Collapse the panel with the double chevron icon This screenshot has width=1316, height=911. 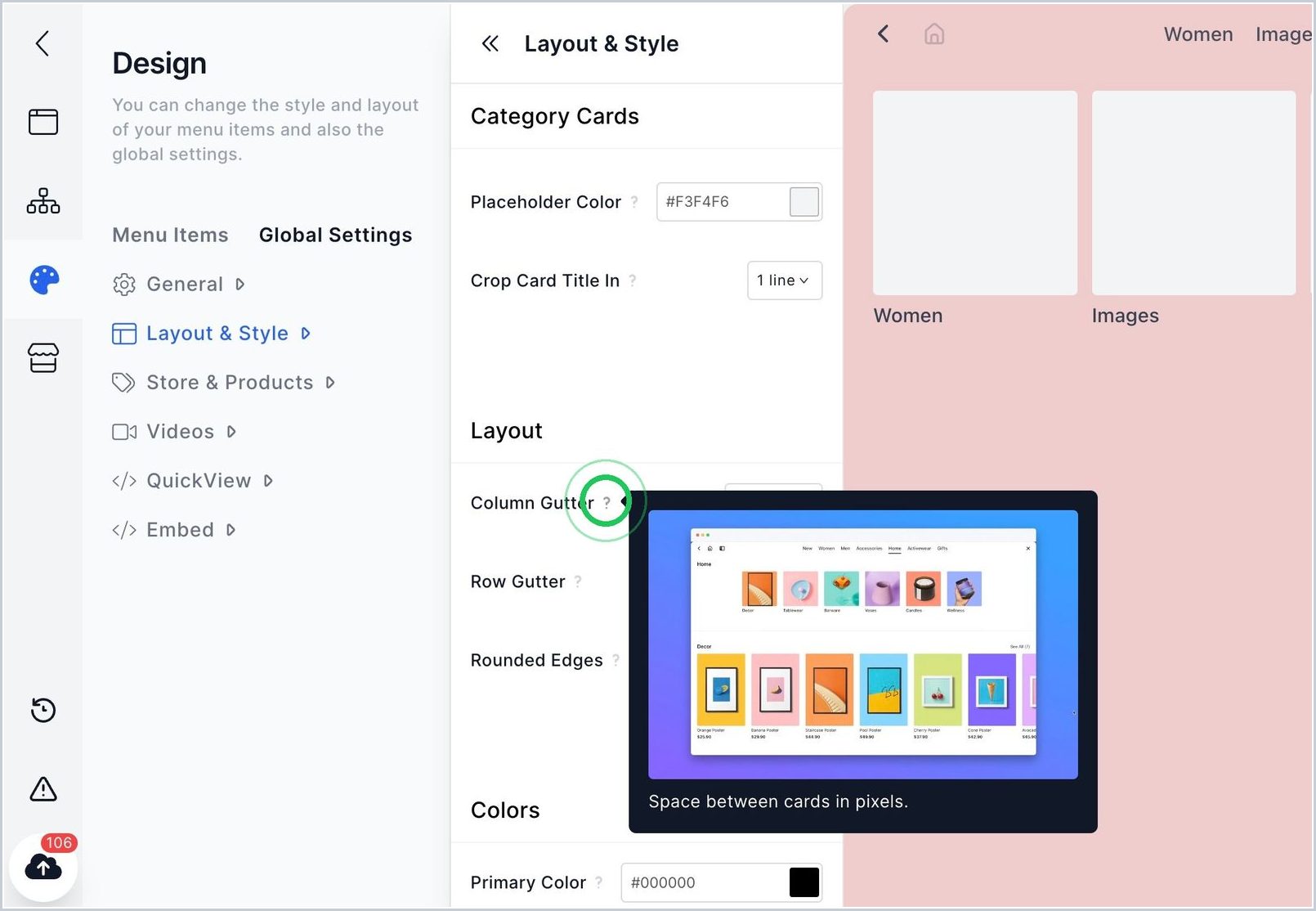490,43
